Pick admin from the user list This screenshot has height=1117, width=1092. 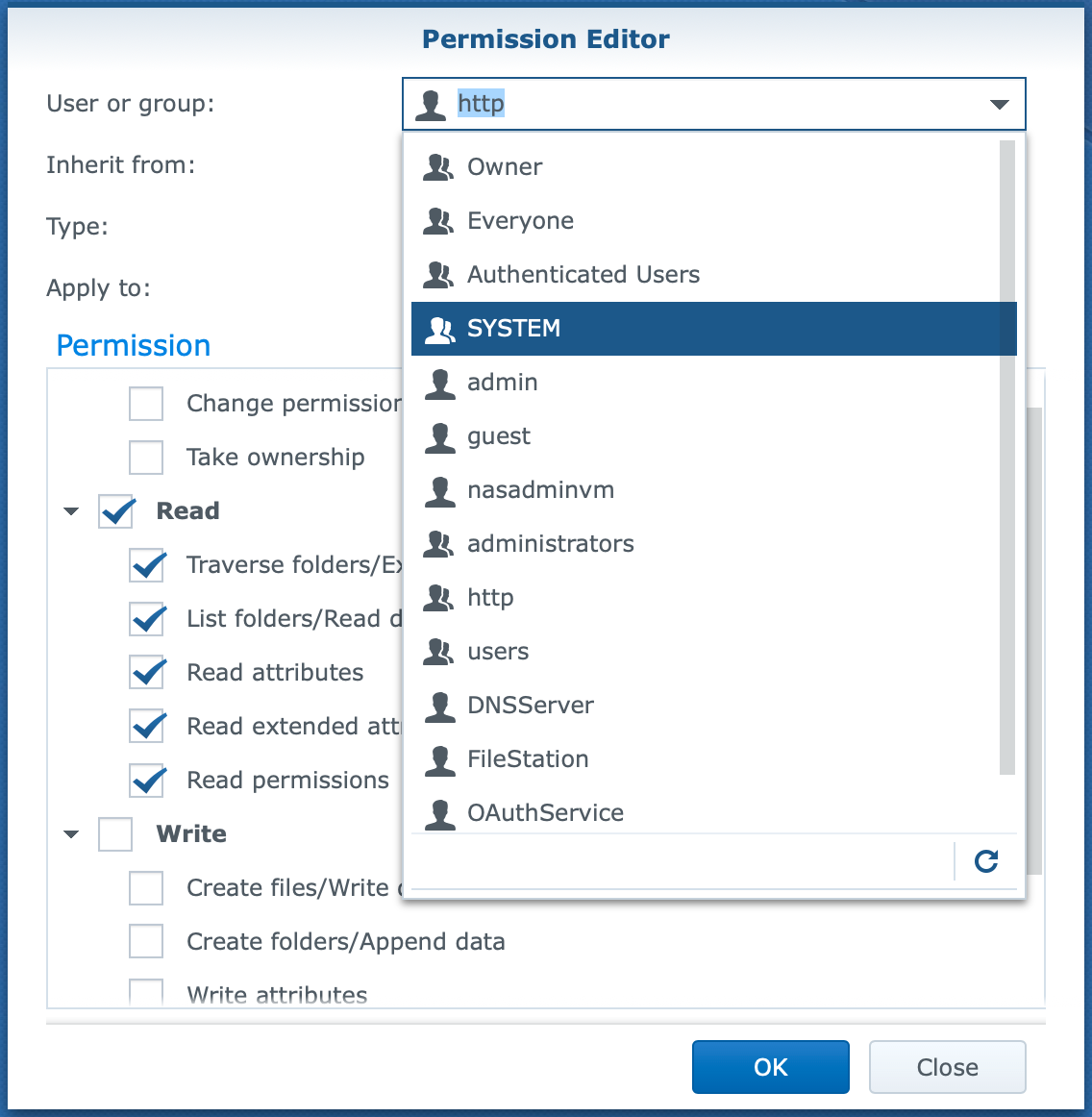(x=714, y=383)
